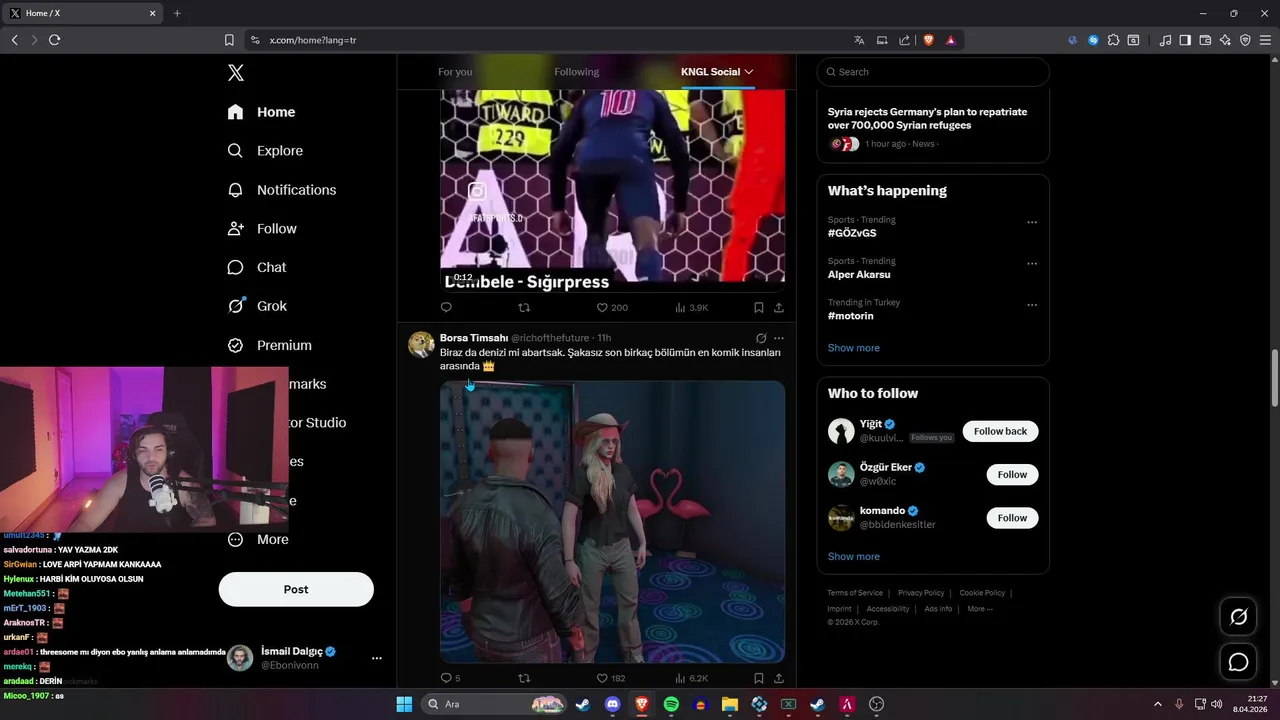Open Notifications from the sidebar
The height and width of the screenshot is (720, 1280).
click(281, 190)
